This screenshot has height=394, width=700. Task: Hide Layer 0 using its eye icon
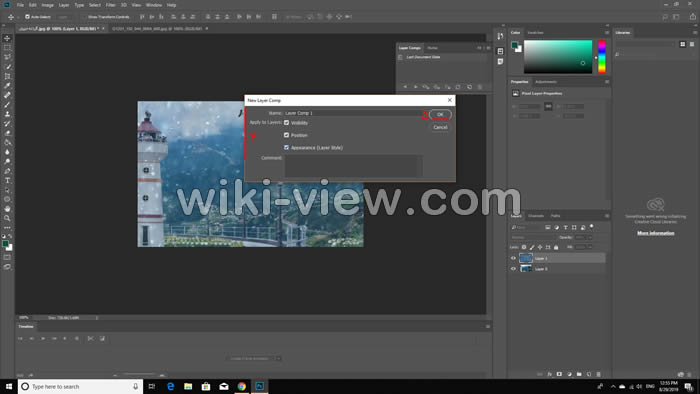pyautogui.click(x=513, y=269)
